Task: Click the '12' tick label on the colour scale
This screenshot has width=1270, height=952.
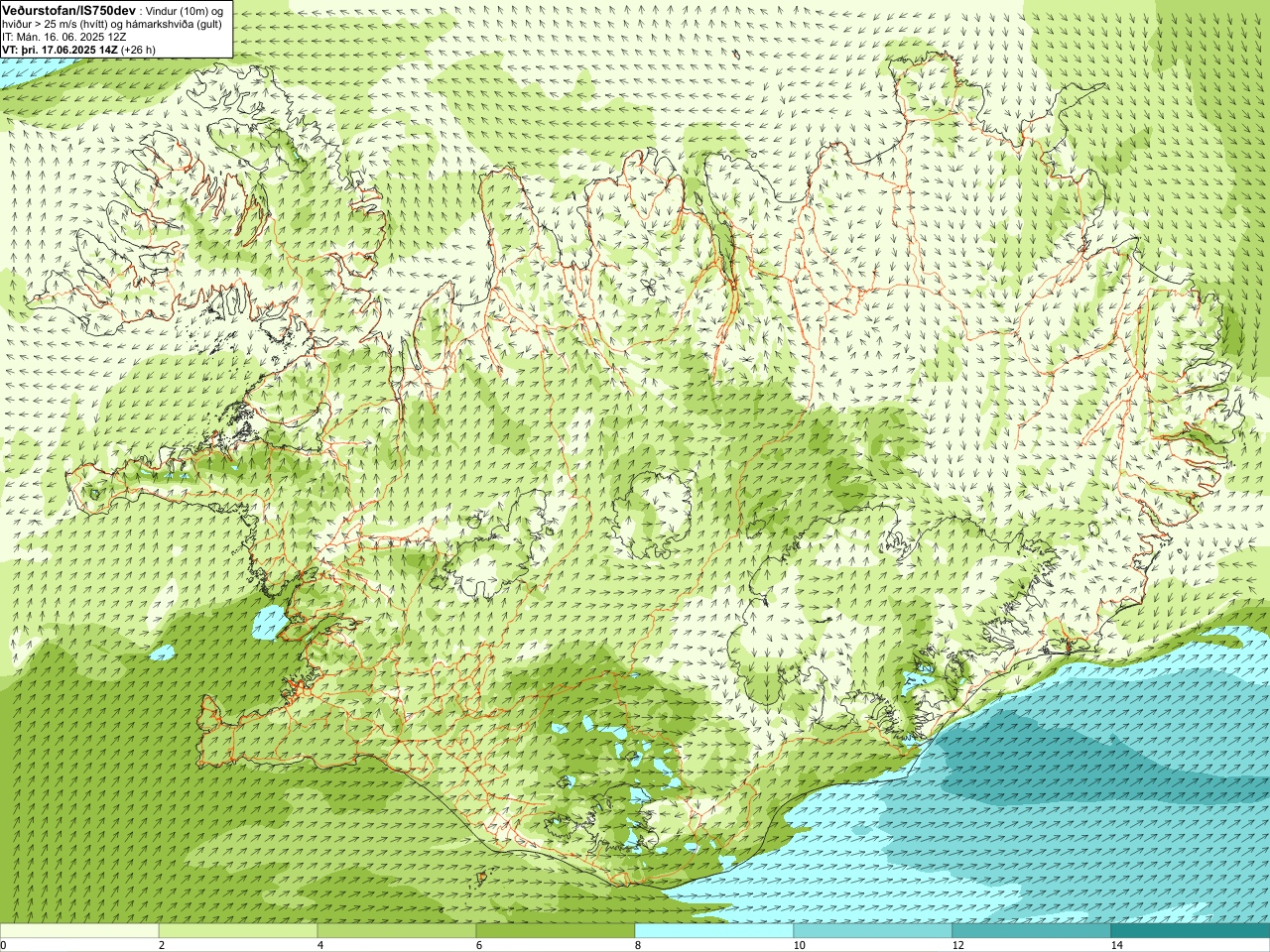Action: pyautogui.click(x=957, y=945)
